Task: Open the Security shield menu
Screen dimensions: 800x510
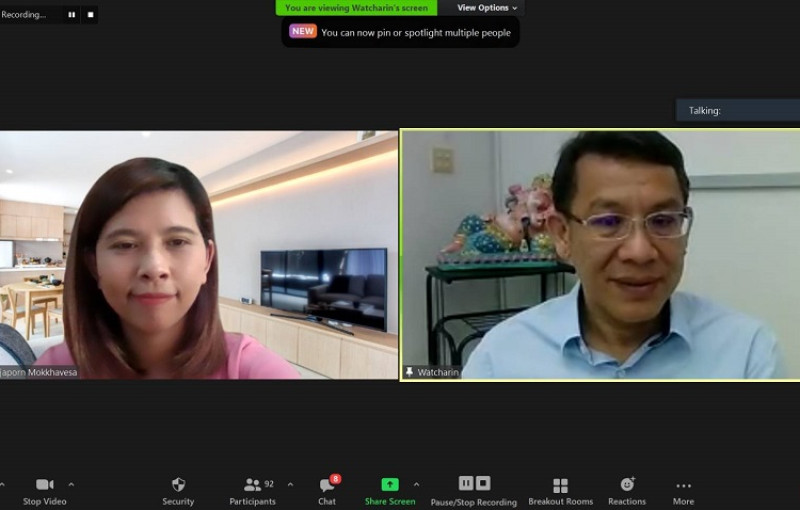Action: point(178,484)
